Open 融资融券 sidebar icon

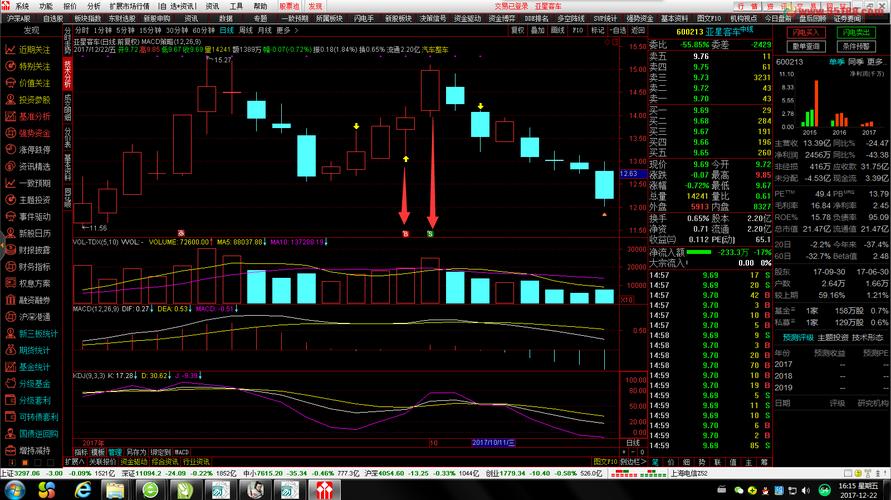pos(10,300)
